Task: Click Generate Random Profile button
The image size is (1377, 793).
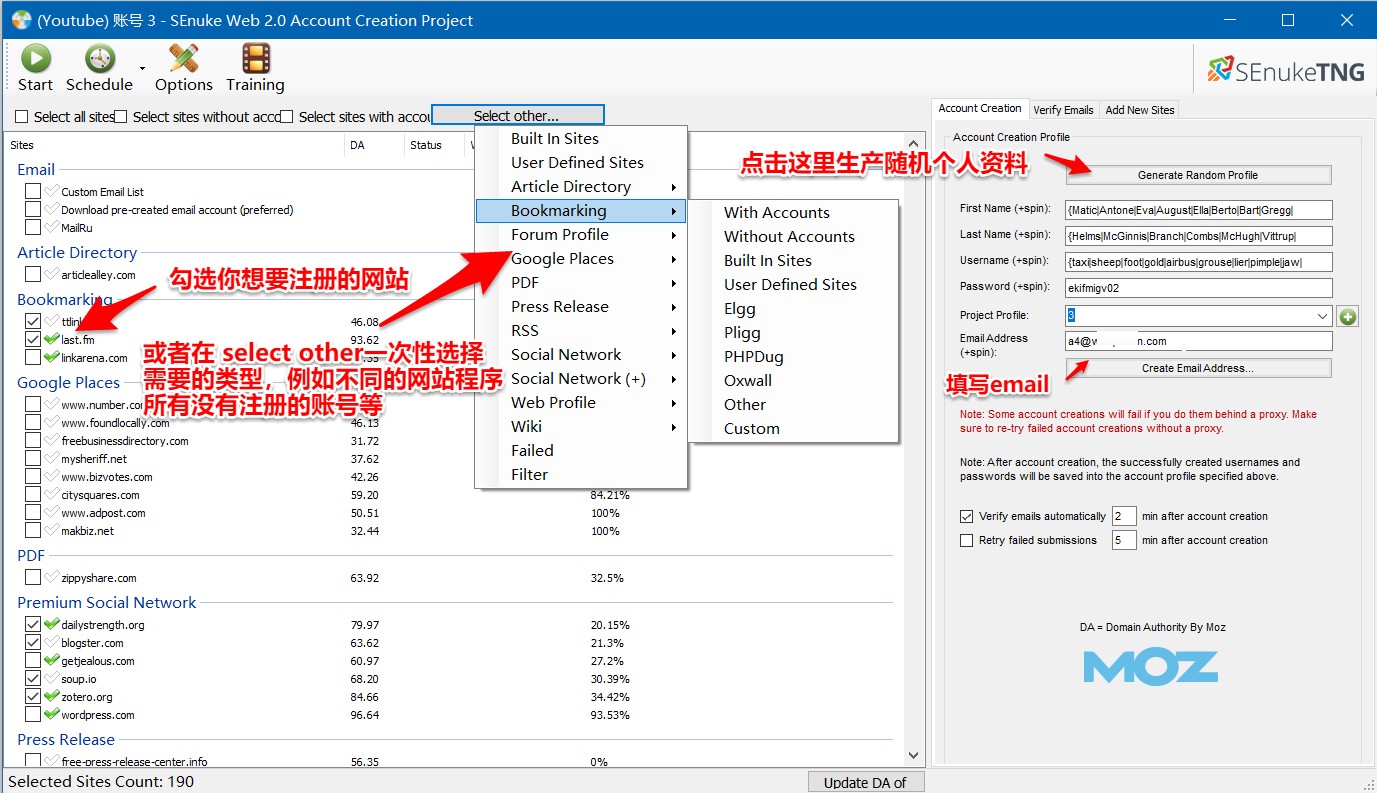Action: [x=1198, y=175]
